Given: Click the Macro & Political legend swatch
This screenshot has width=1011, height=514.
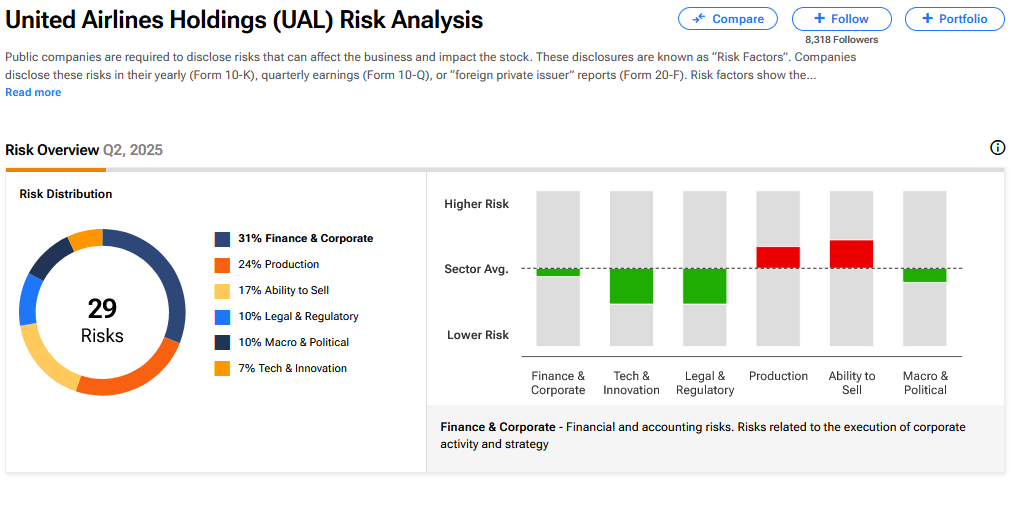Looking at the screenshot, I should (222, 343).
